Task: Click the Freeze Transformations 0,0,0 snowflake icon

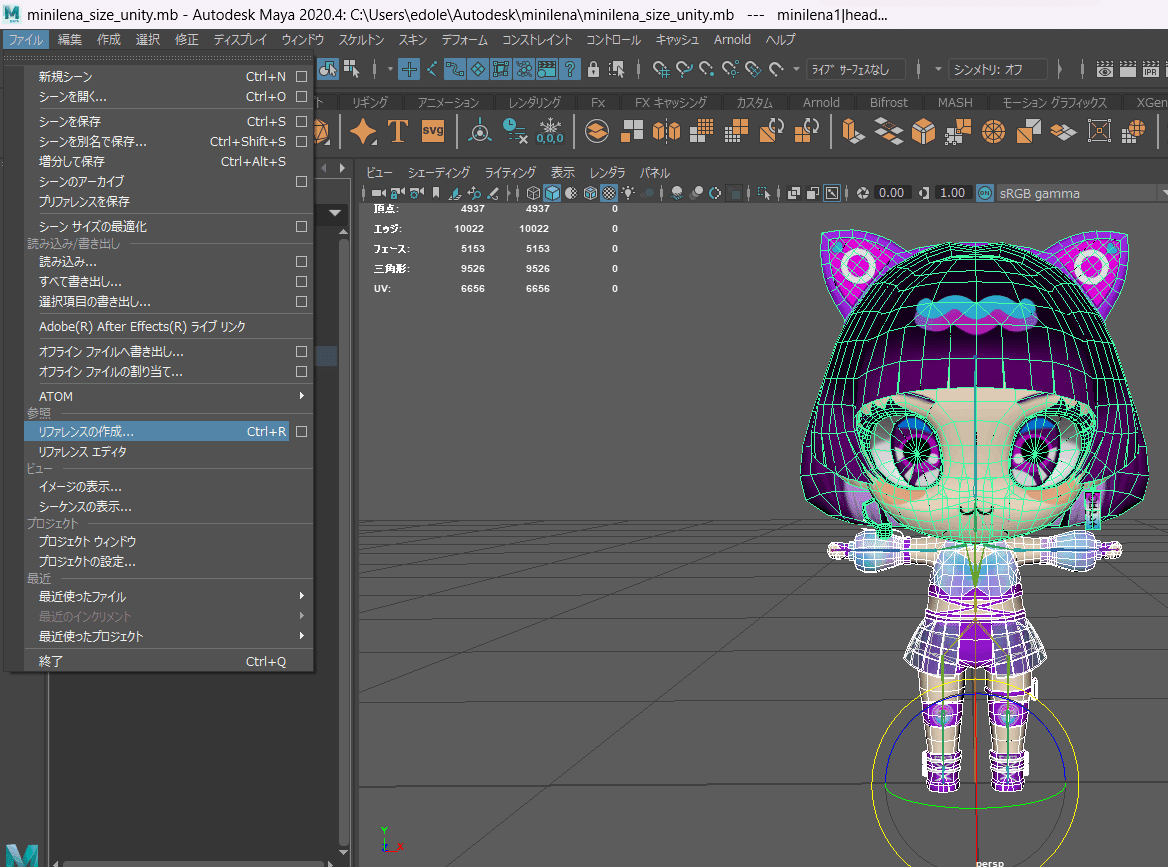Action: tap(550, 131)
